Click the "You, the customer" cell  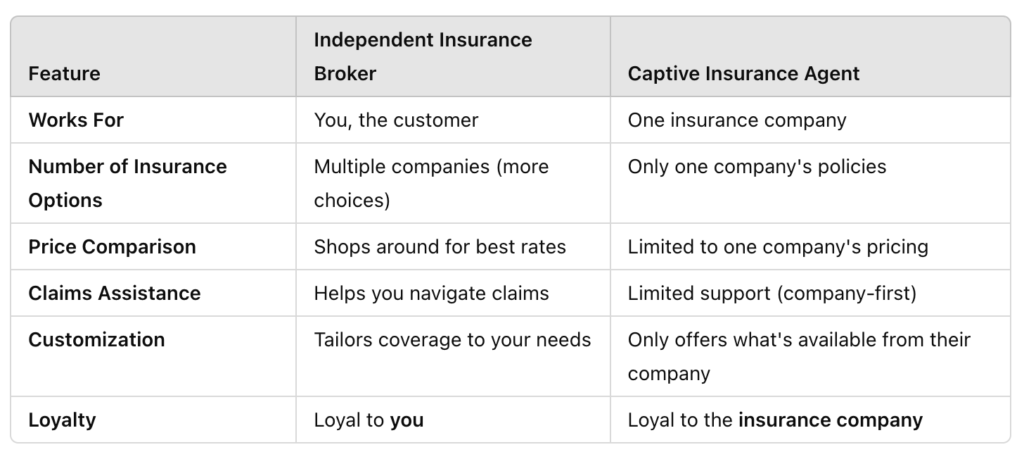coord(396,120)
